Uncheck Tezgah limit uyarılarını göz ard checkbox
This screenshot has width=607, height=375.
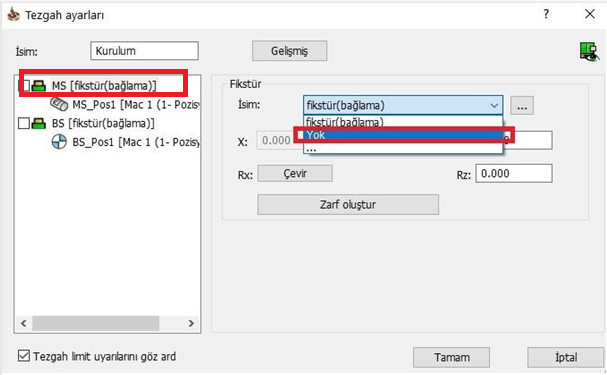point(24,356)
